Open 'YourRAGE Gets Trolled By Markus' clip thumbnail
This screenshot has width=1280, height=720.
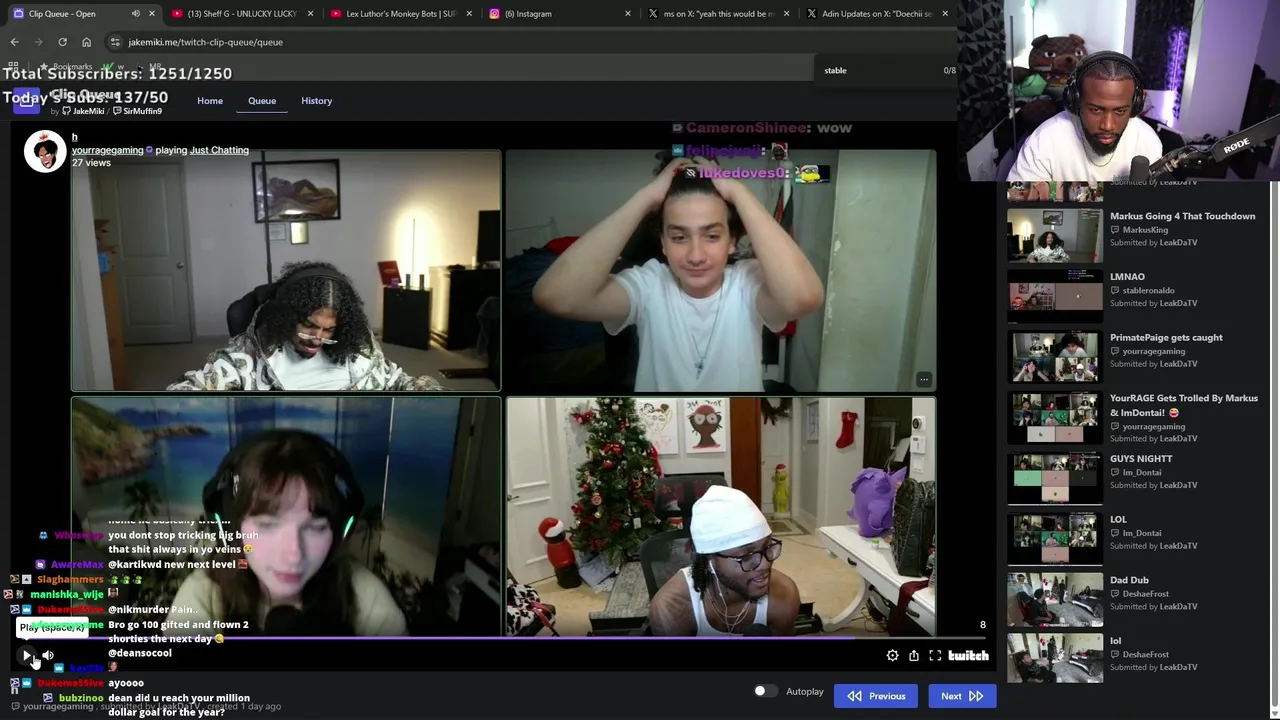click(x=1055, y=417)
